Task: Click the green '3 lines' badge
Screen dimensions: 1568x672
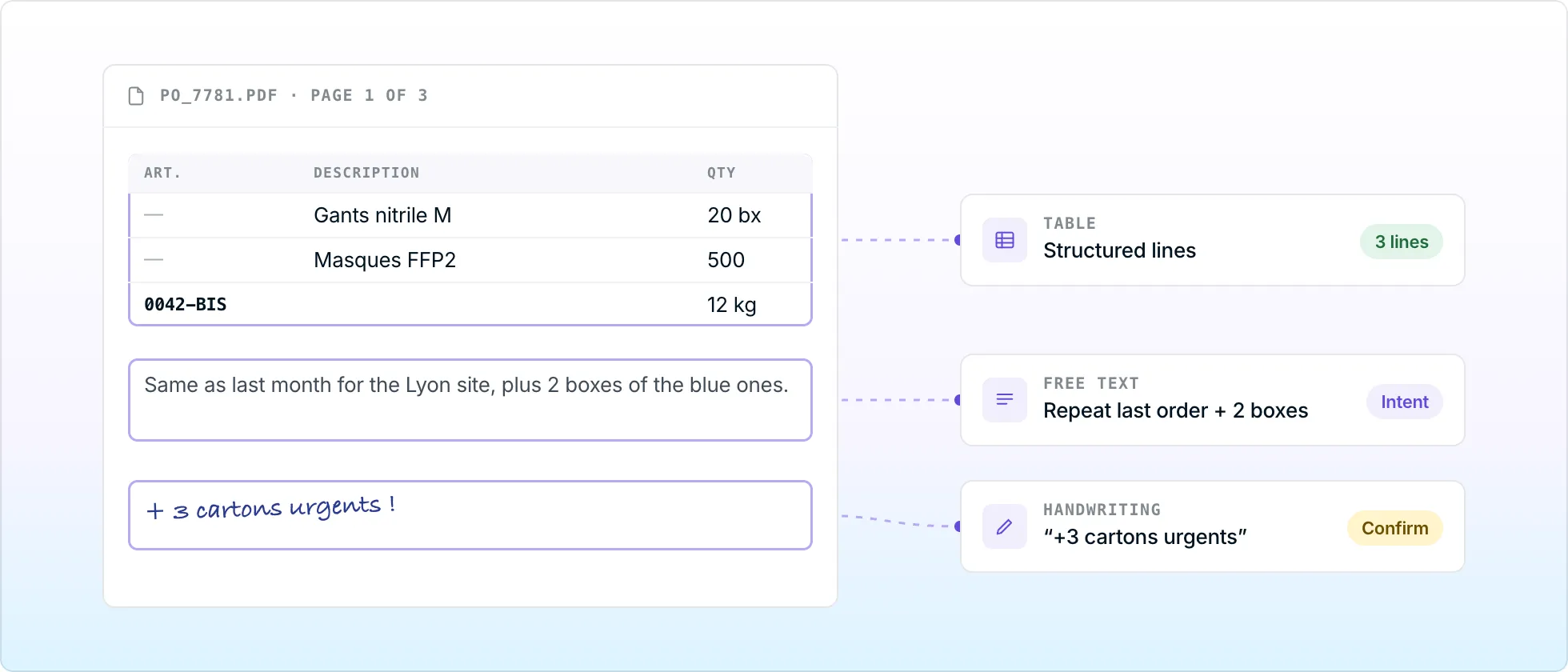Action: (1402, 242)
